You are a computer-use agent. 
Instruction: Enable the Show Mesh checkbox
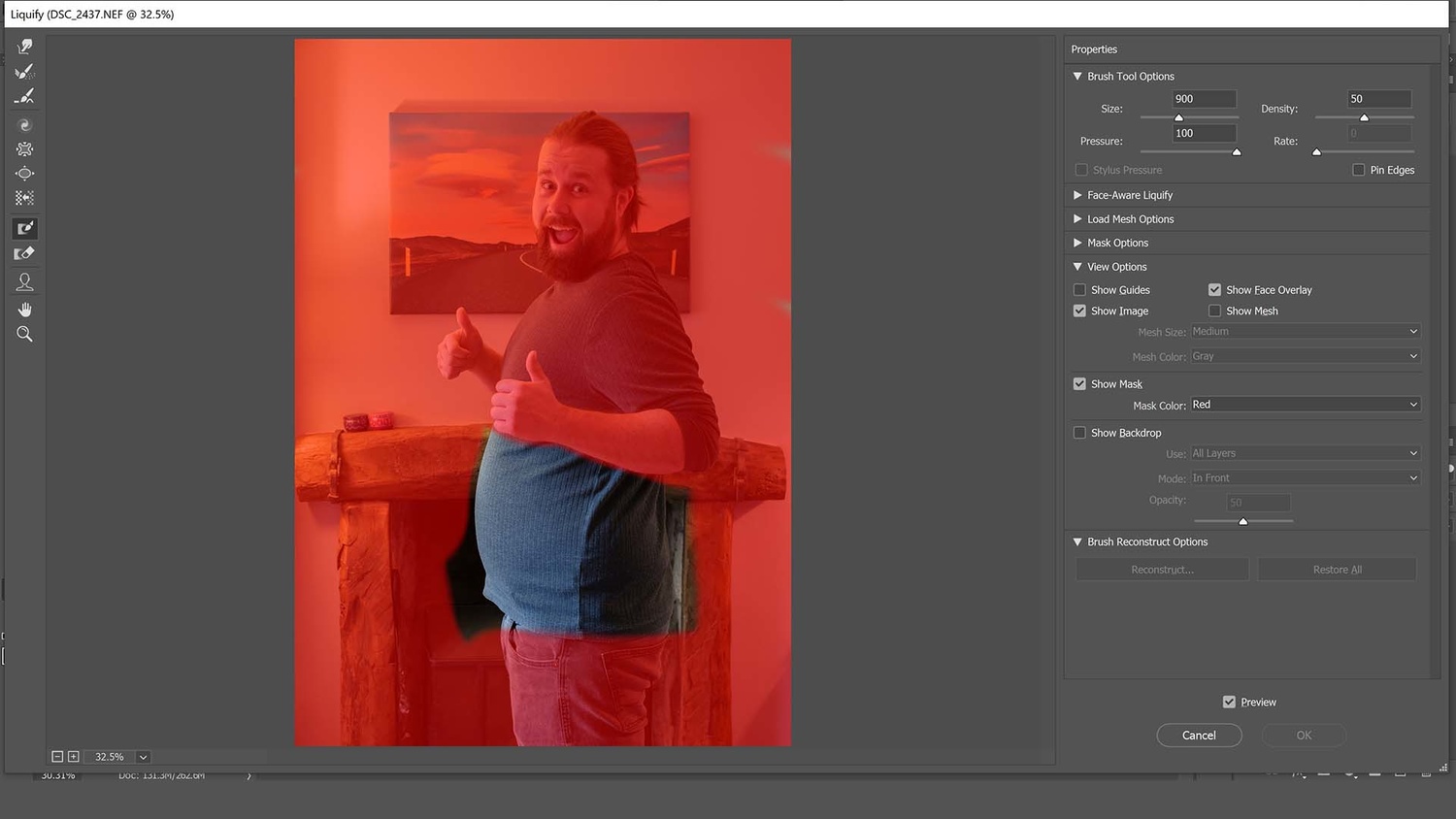[1214, 311]
